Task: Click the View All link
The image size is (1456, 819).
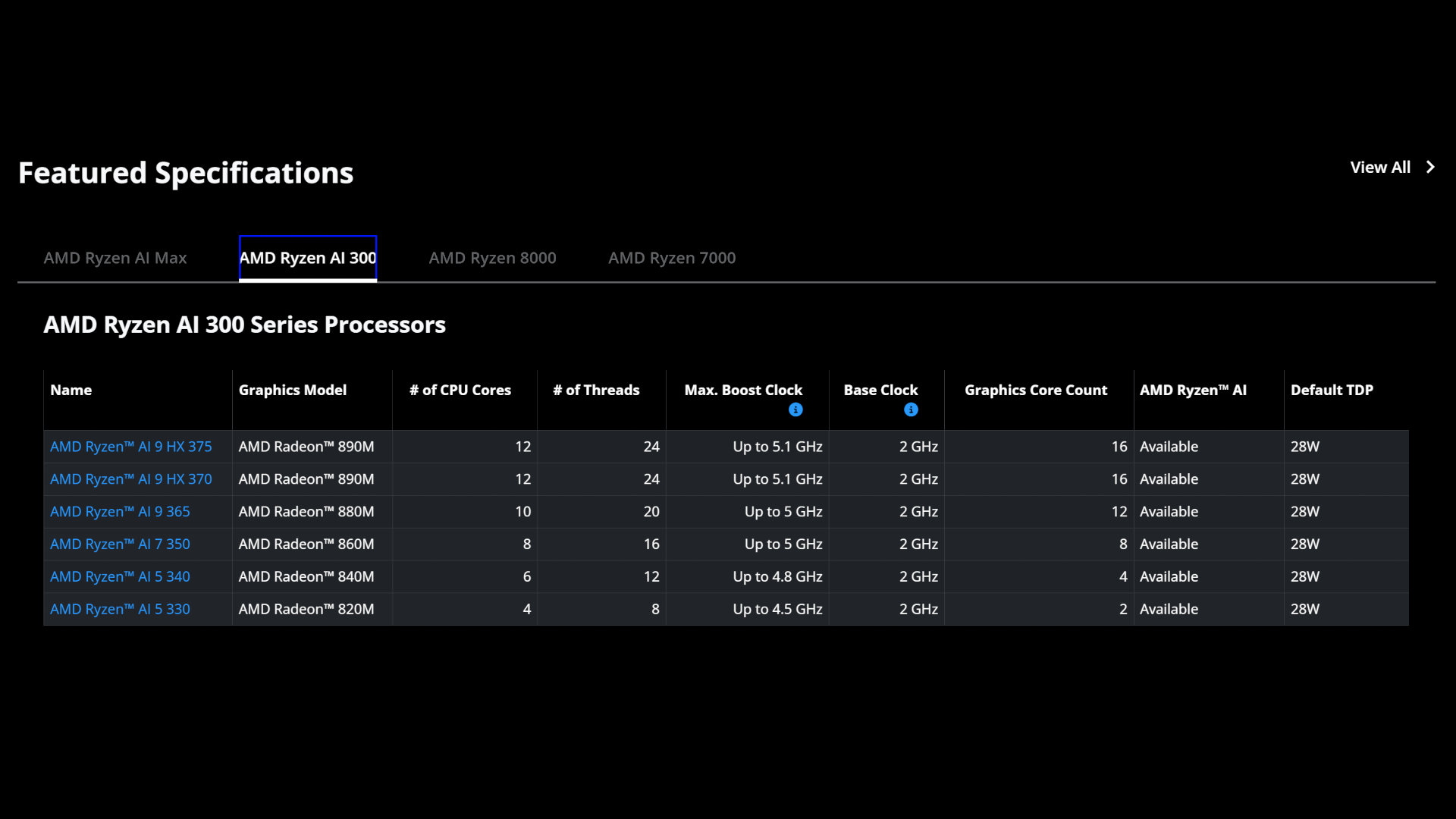Action: 1380,167
